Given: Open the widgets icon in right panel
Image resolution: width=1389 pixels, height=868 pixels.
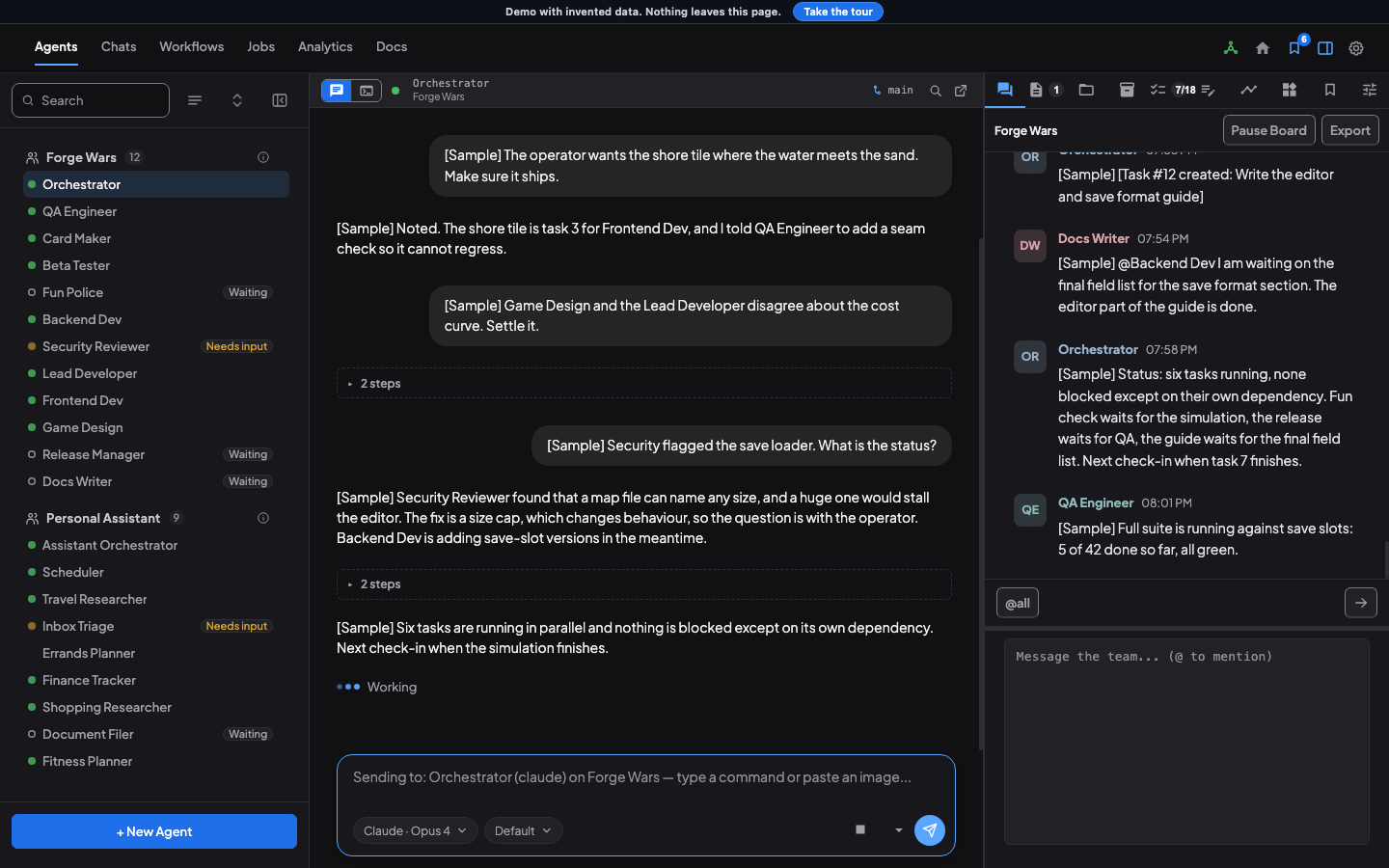Looking at the screenshot, I should coord(1289,90).
